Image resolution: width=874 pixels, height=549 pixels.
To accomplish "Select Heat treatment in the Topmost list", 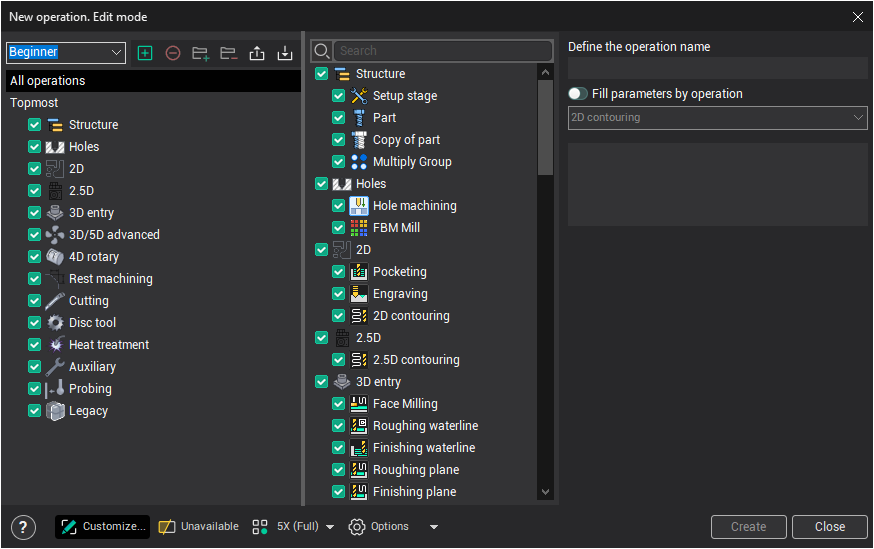I will (x=109, y=345).
